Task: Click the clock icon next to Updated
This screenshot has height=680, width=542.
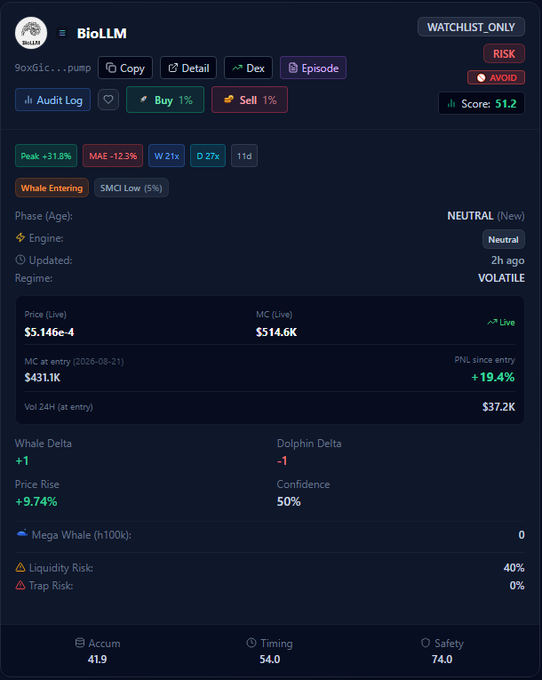Action: click(20, 260)
